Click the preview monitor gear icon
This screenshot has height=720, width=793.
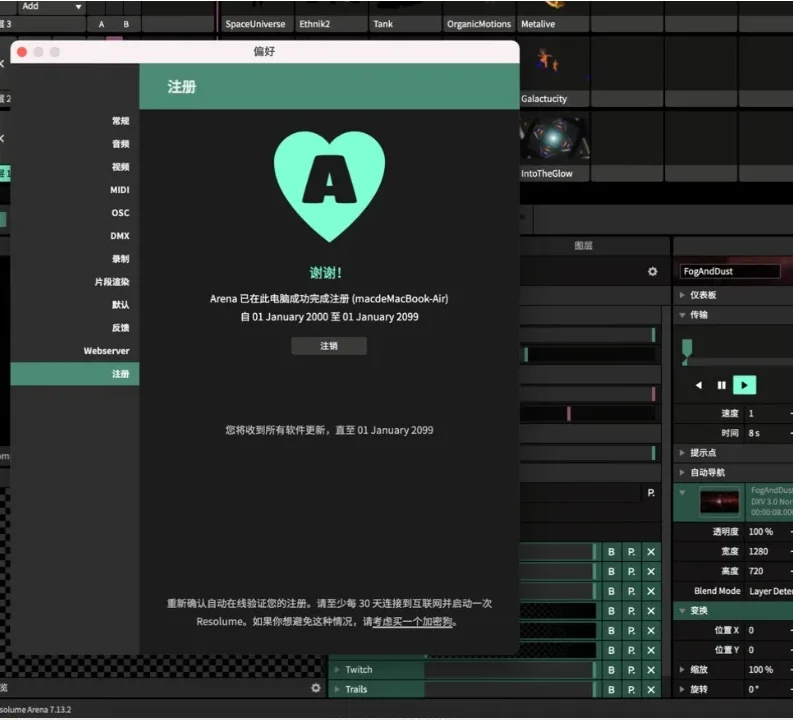tap(316, 688)
